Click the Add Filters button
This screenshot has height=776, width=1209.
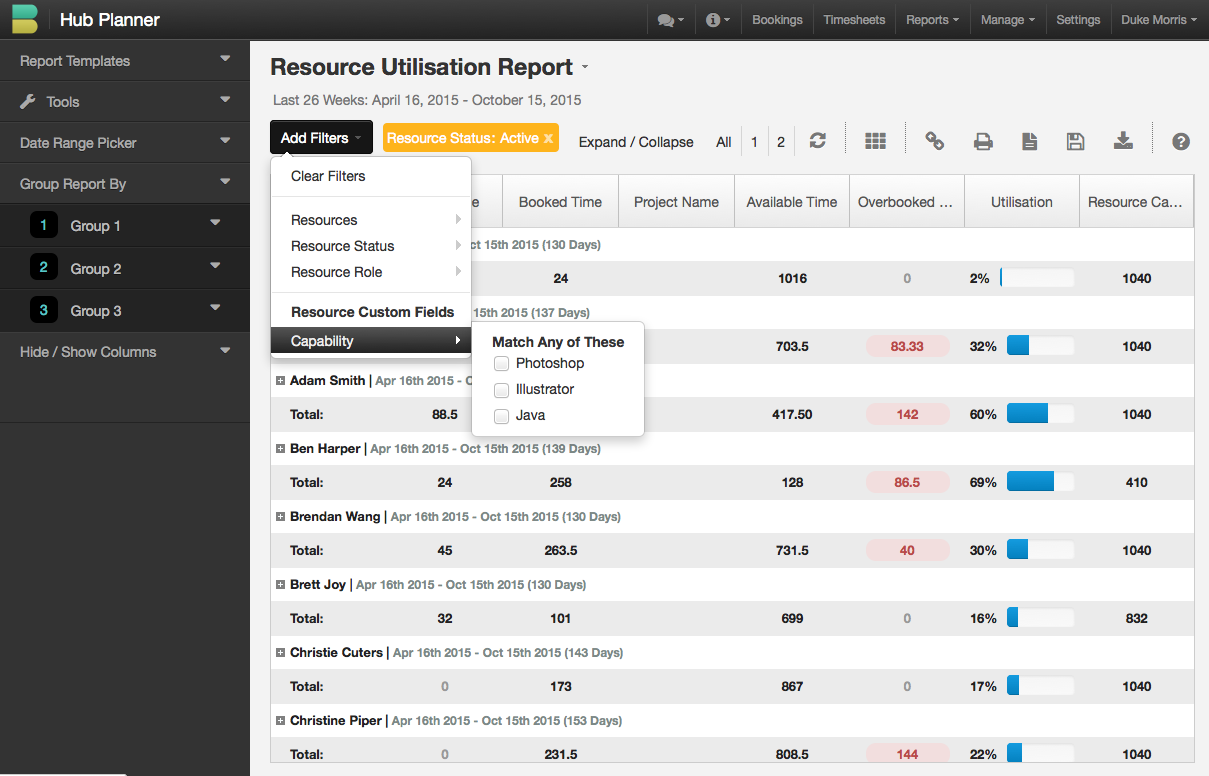click(321, 138)
